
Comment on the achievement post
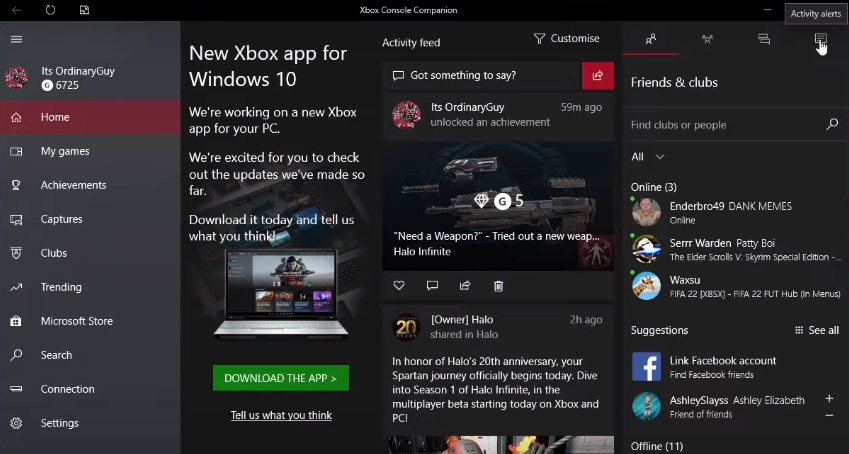click(432, 286)
